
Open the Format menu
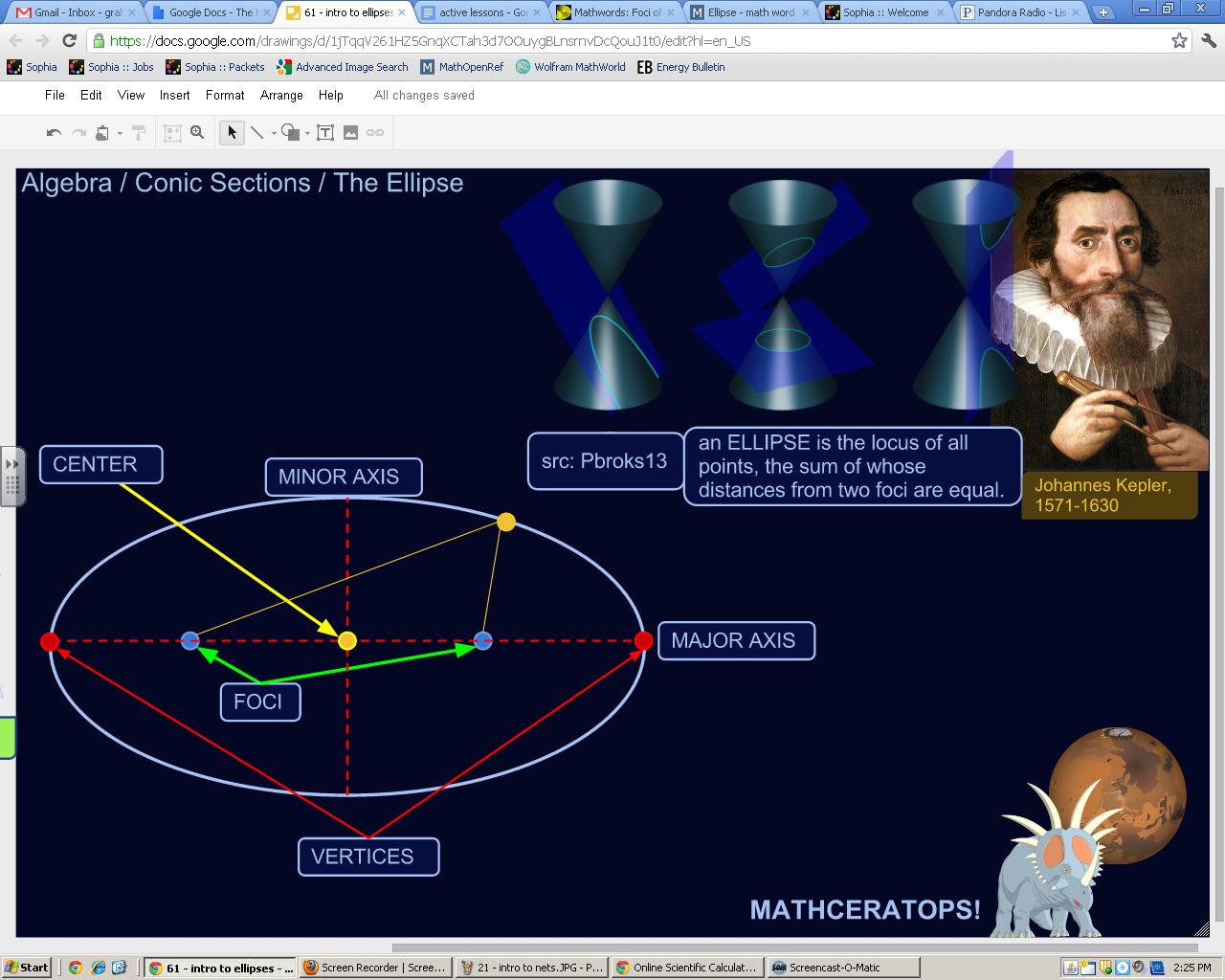coord(225,95)
